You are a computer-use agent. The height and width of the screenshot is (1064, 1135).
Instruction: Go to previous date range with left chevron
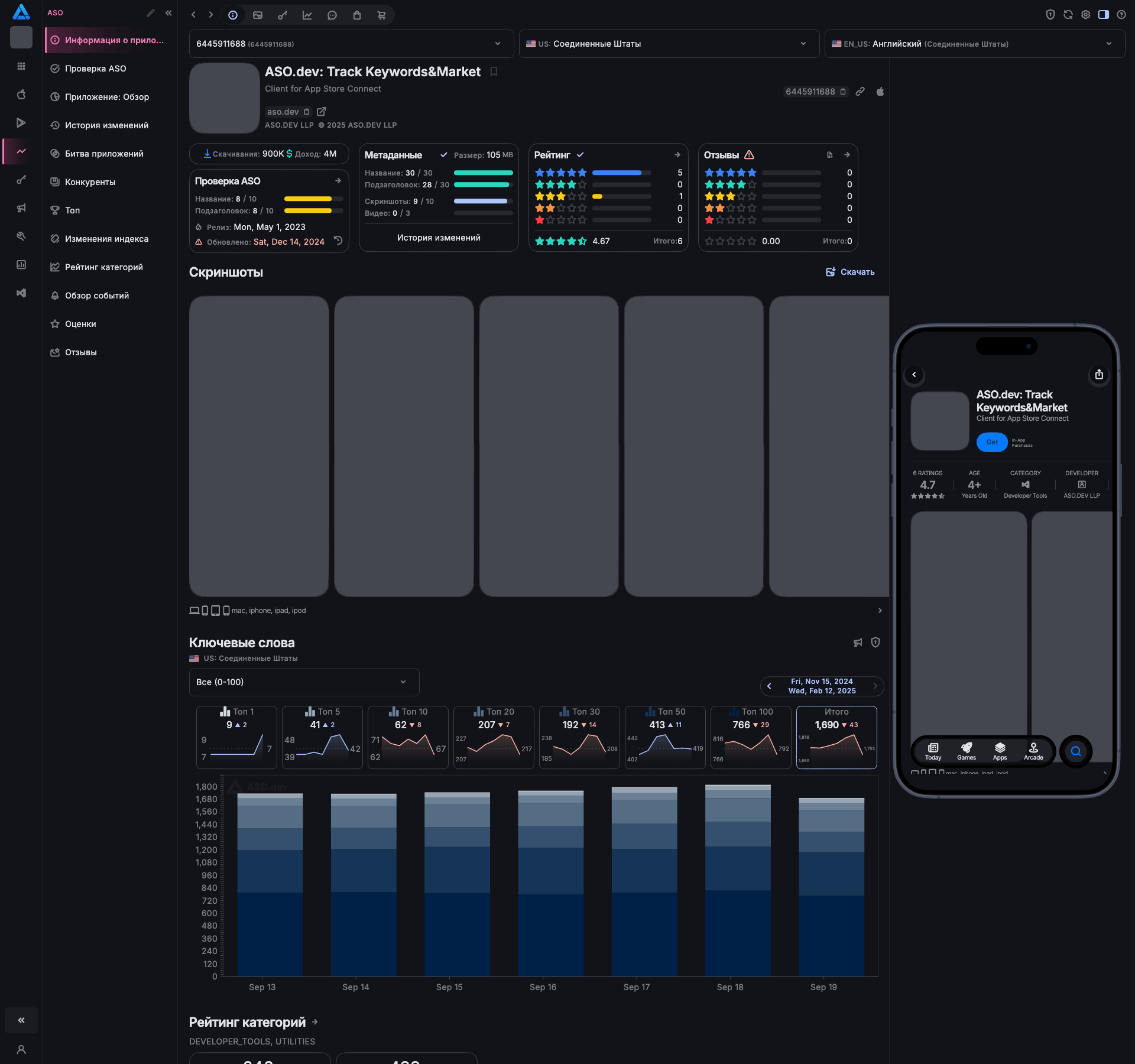tap(769, 686)
